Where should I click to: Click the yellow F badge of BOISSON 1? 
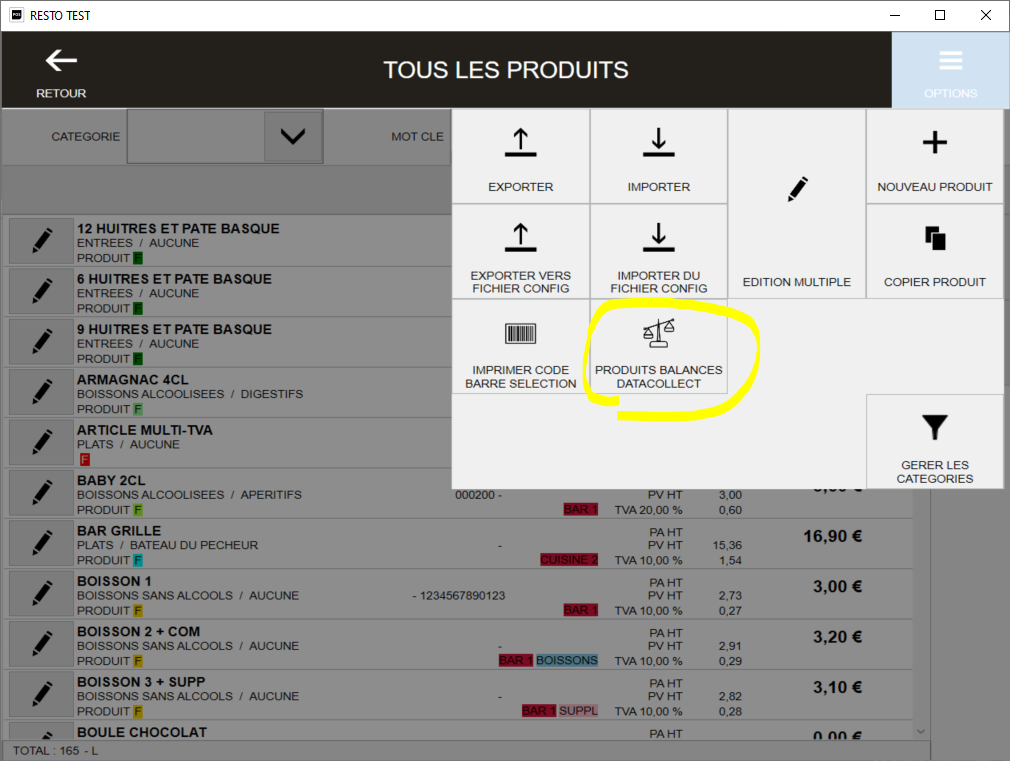(138, 611)
